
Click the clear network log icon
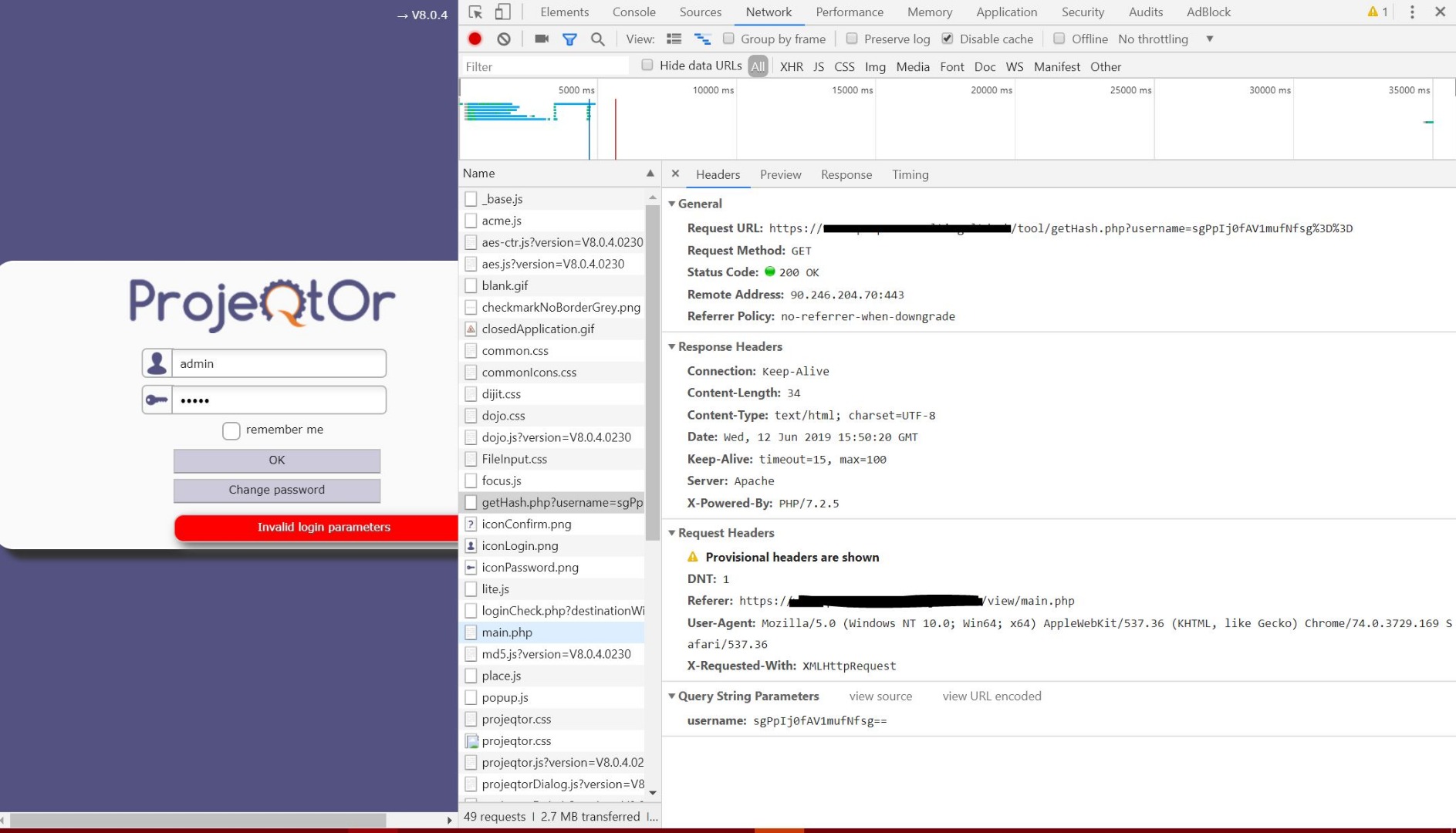504,39
